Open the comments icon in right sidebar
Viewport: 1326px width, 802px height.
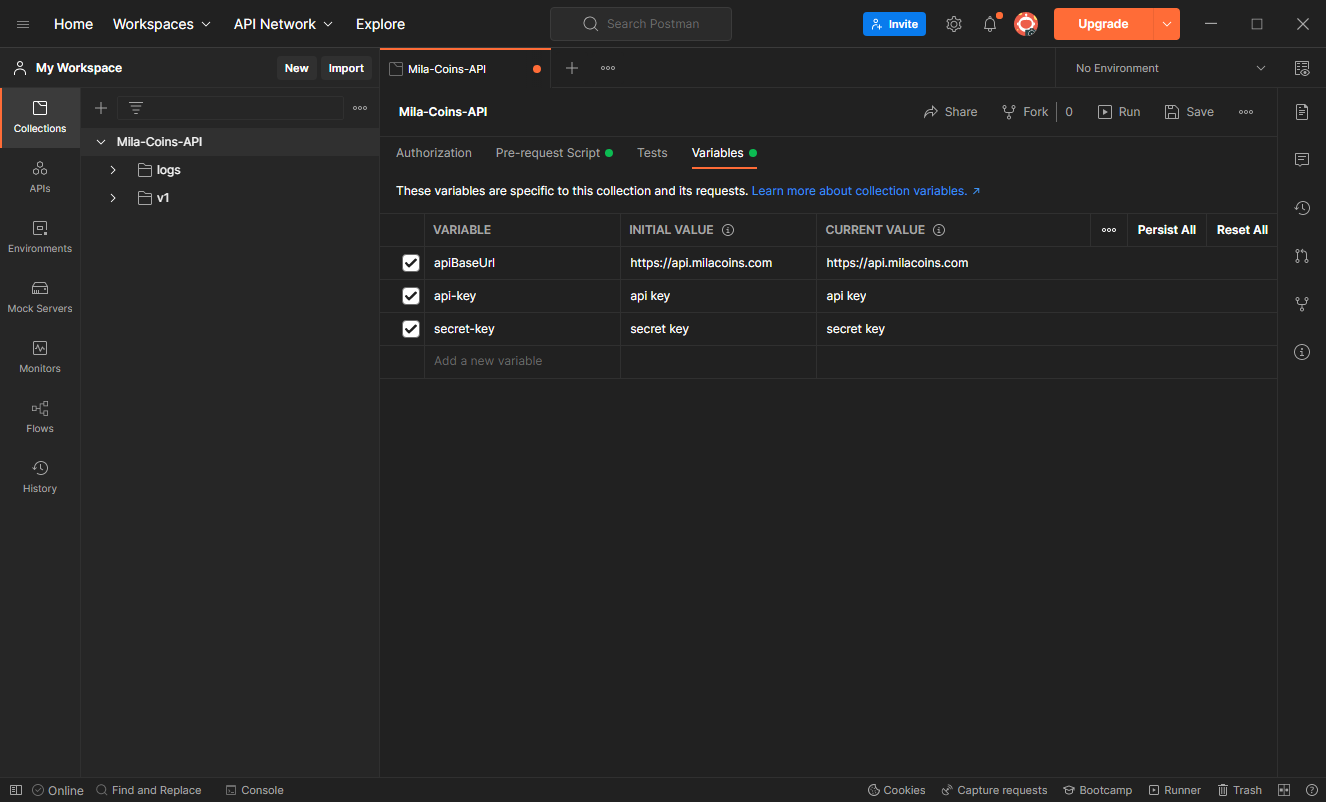(1302, 160)
